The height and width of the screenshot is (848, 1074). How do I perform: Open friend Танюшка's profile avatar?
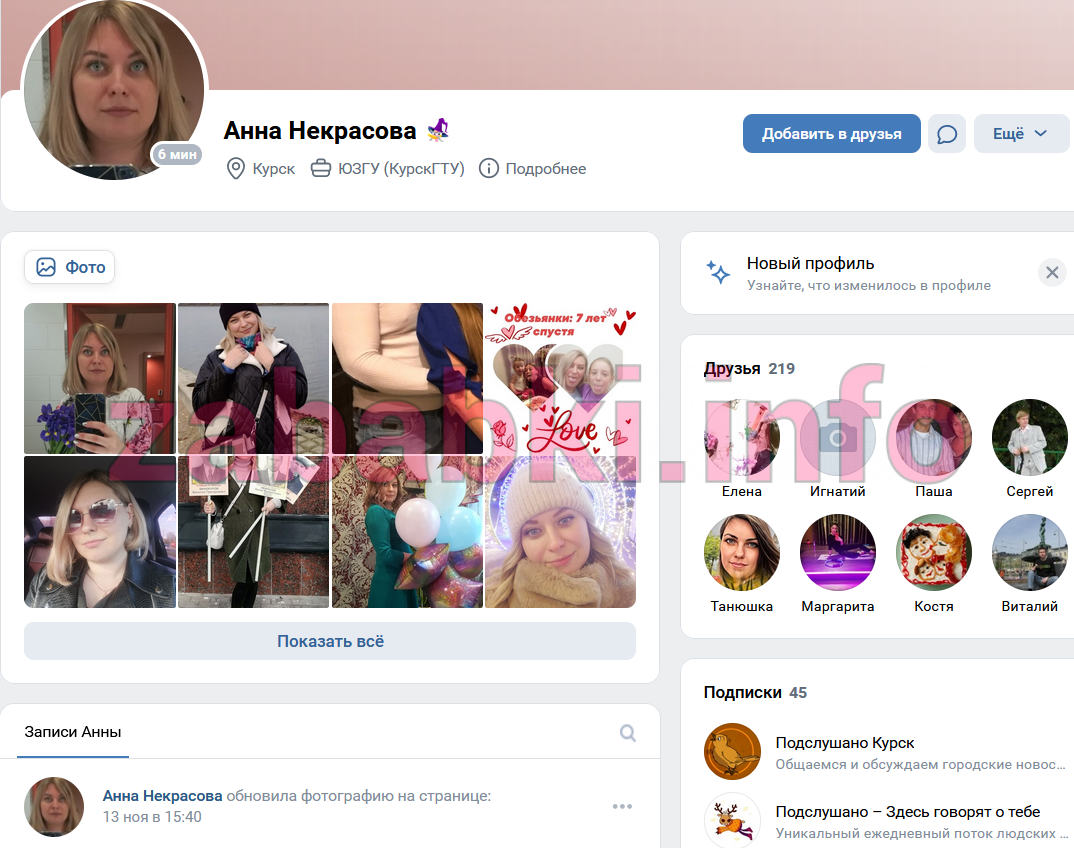[742, 552]
